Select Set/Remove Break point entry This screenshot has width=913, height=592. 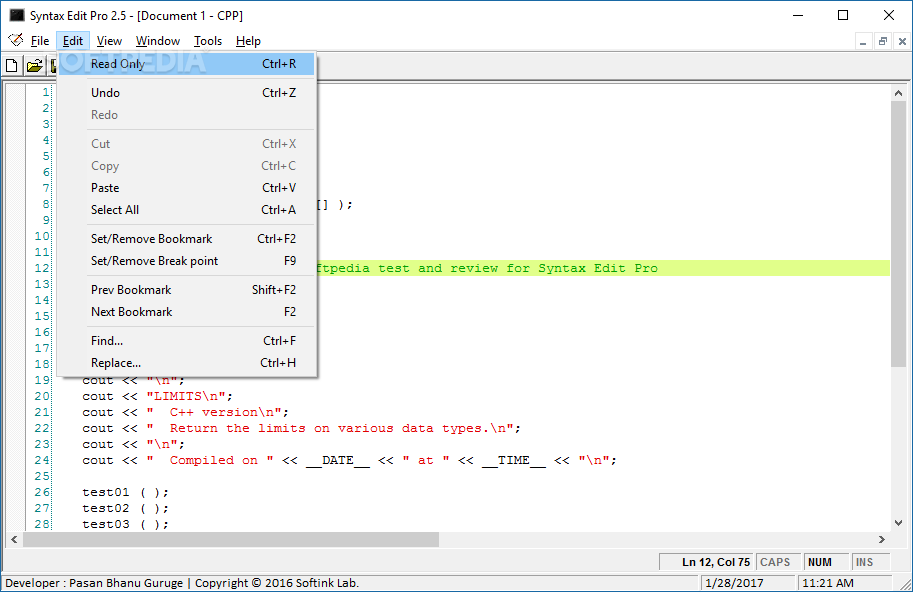click(186, 261)
